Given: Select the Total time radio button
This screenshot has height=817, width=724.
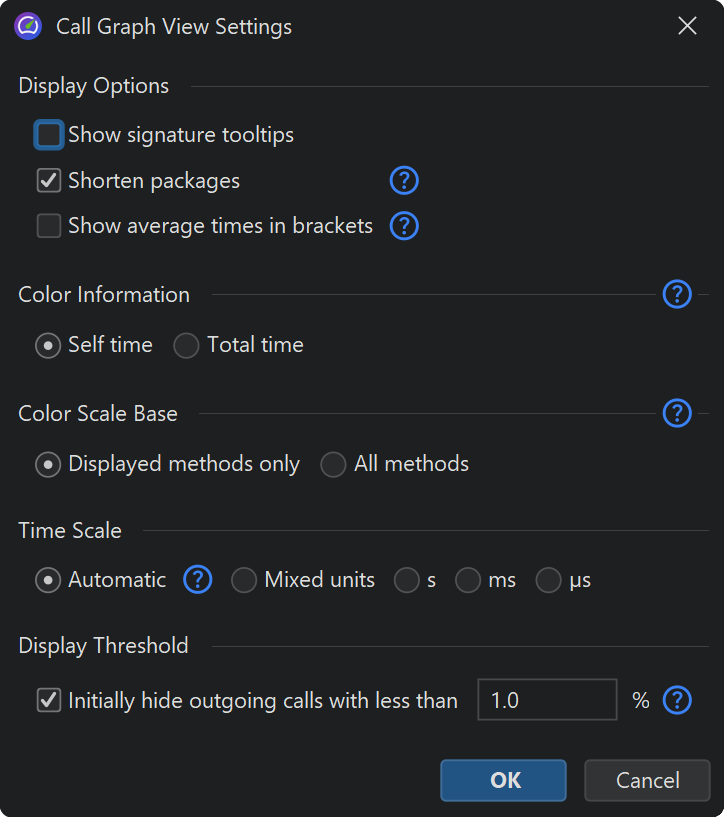Looking at the screenshot, I should tap(186, 346).
